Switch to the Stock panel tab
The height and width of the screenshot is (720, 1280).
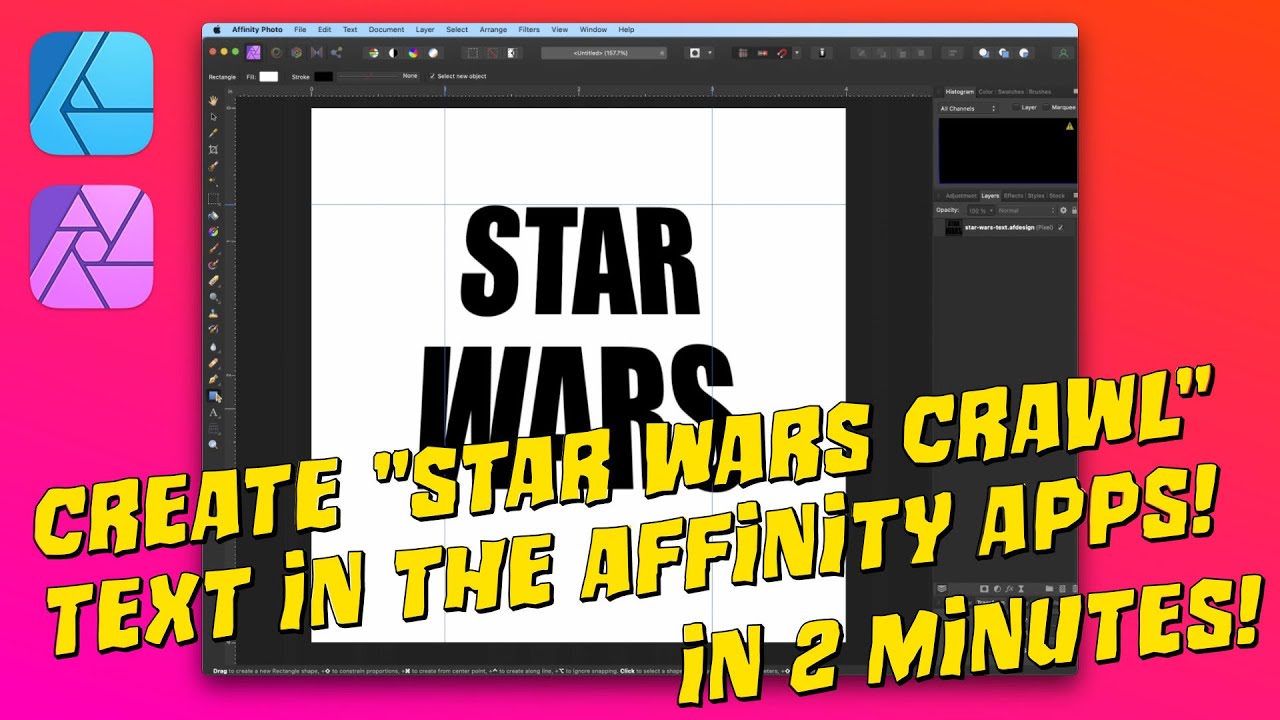[x=1057, y=196]
